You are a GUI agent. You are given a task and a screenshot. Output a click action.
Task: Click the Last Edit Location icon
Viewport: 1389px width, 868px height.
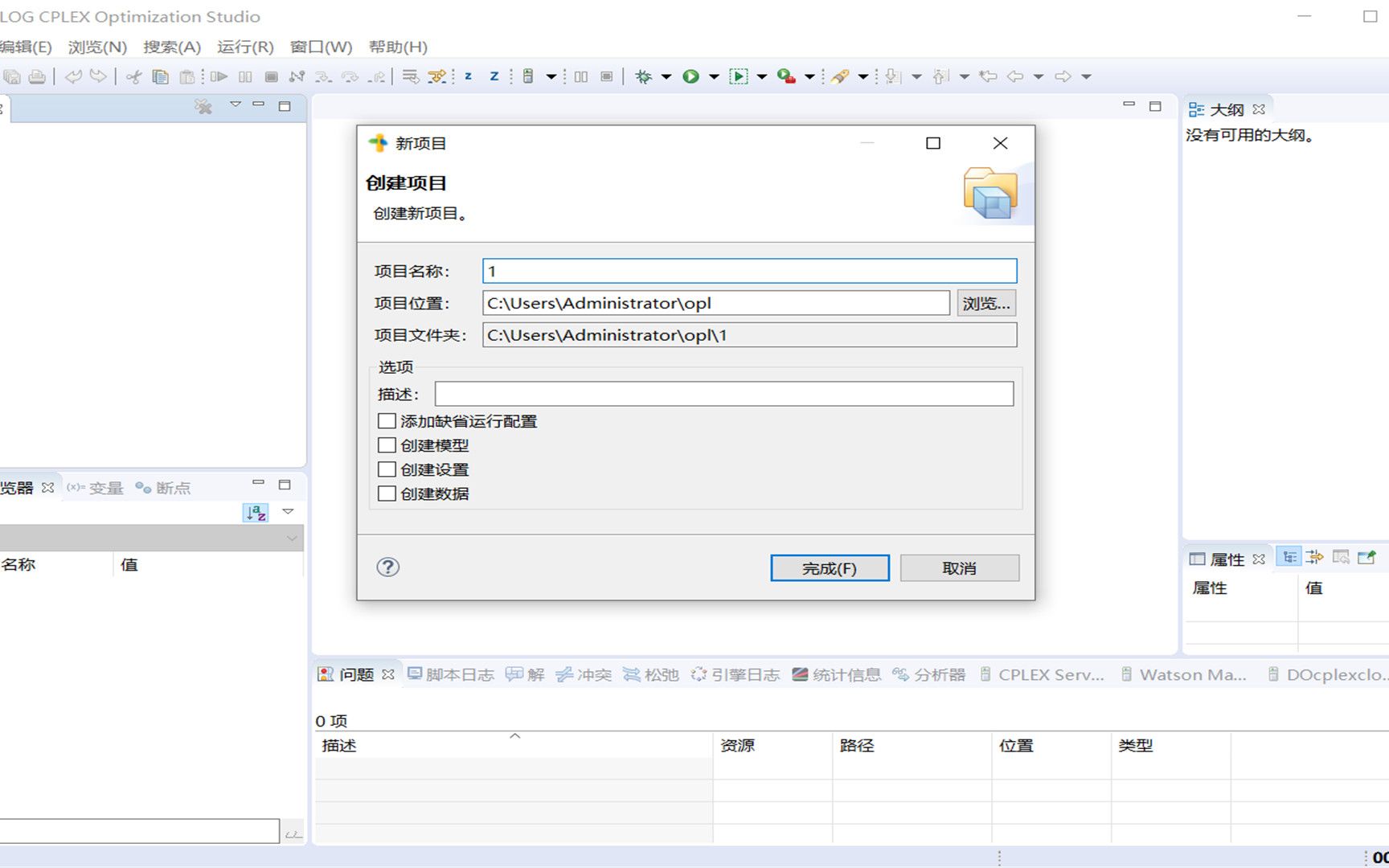coord(988,76)
